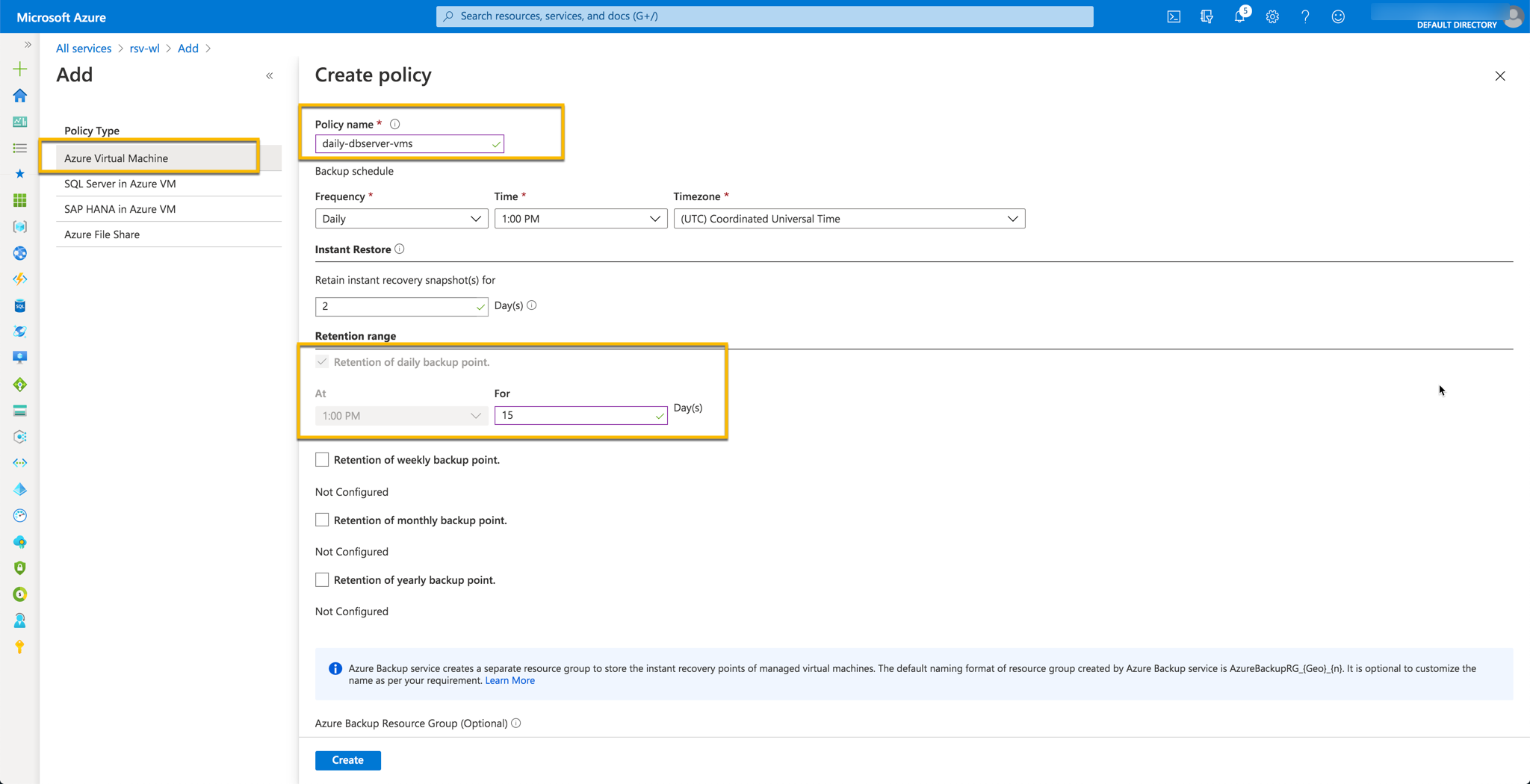Enable Retention of weekly backup point
Viewport: 1530px width, 784px height.
pos(322,460)
